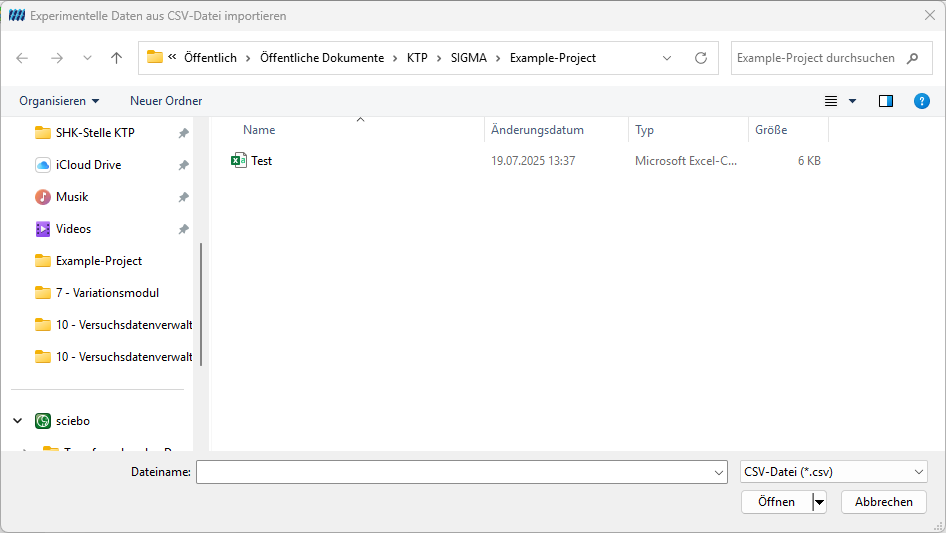Open the CSV-Datei file type dropdown
Screen dimensions: 946x533
pos(833,472)
